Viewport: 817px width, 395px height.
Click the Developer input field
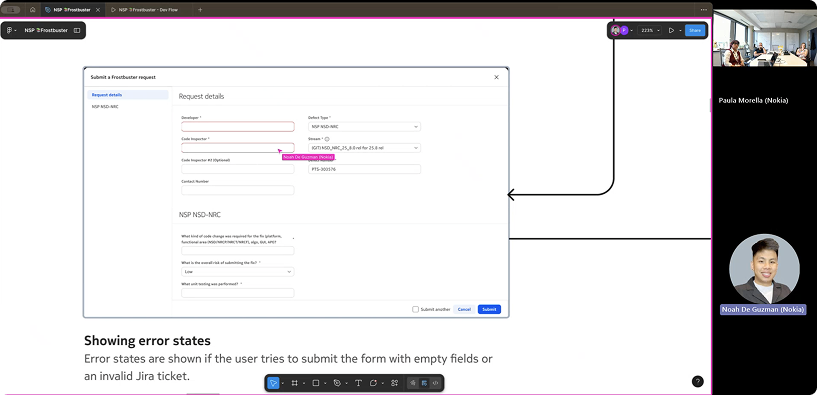238,127
